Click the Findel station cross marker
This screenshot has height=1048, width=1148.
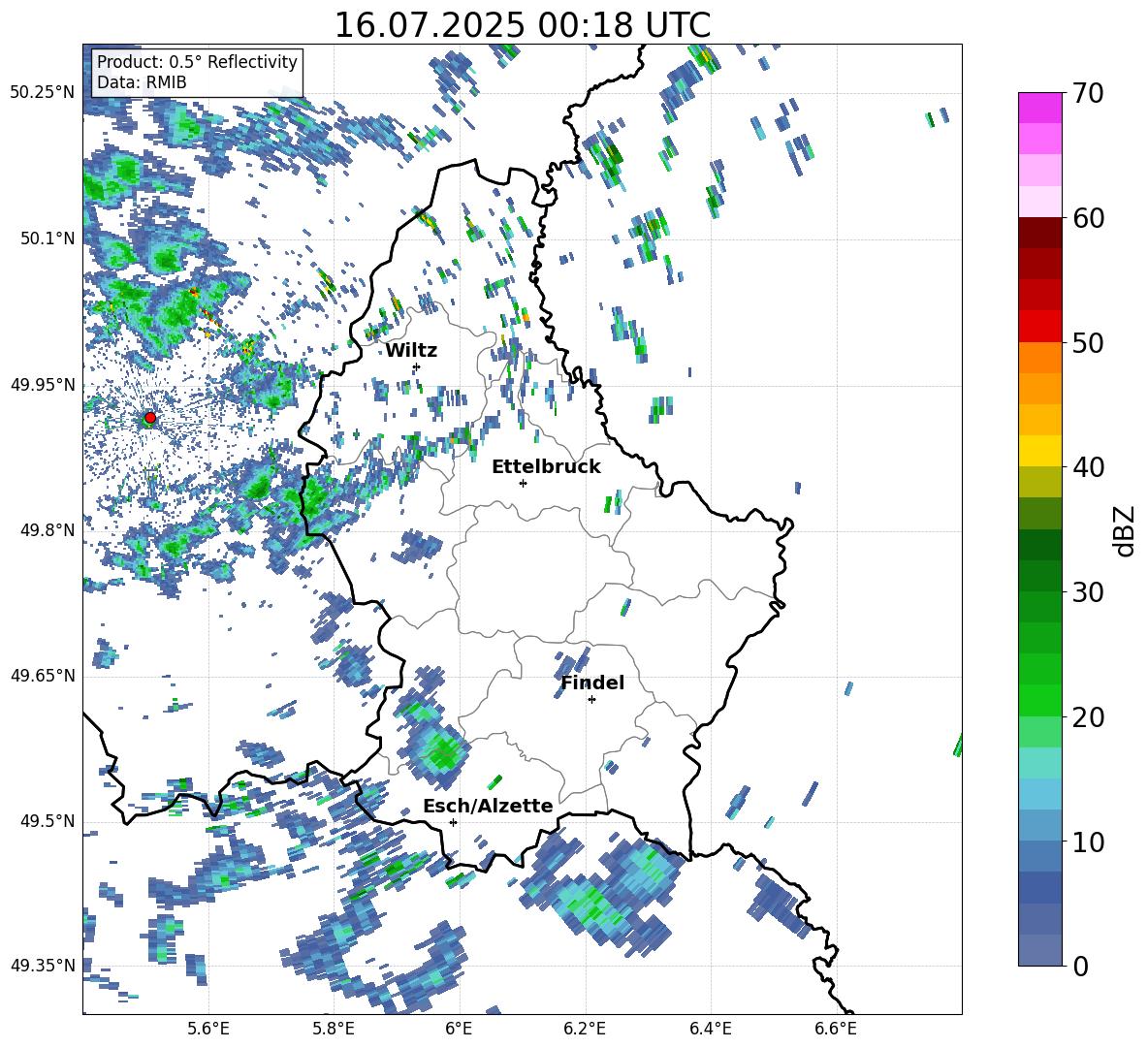click(x=591, y=700)
